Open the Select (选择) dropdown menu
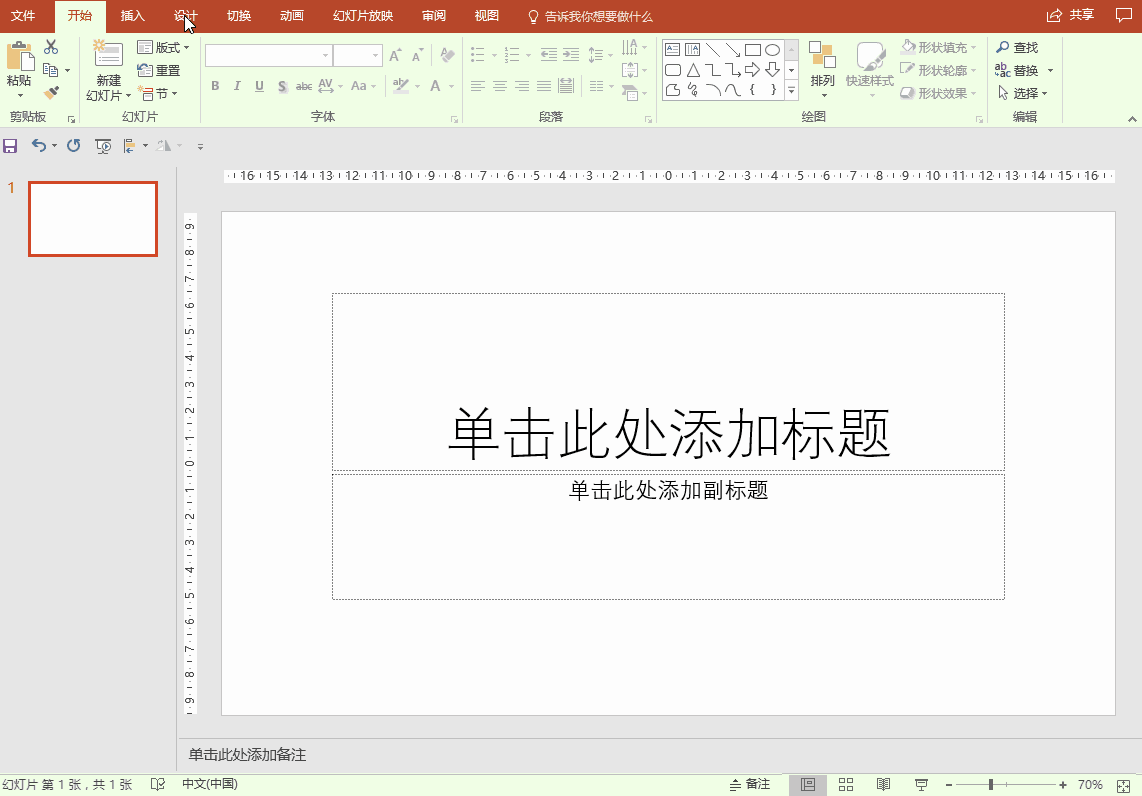The width and height of the screenshot is (1142, 796). [1023, 93]
